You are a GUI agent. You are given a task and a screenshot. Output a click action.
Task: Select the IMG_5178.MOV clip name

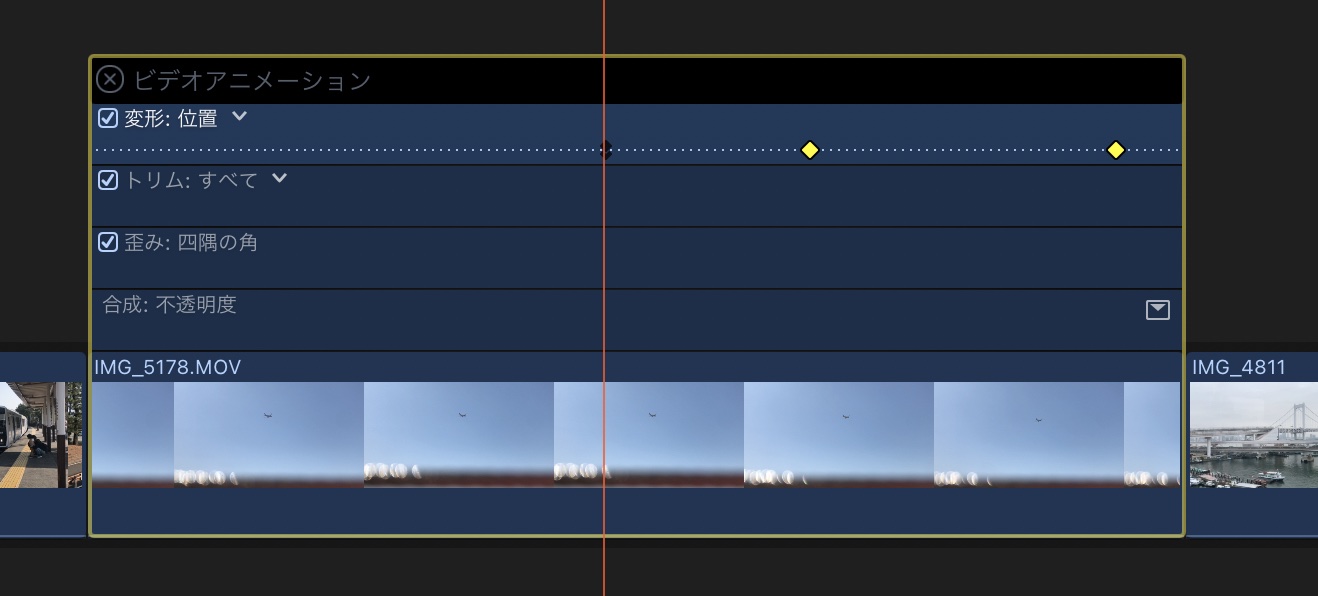pos(167,367)
